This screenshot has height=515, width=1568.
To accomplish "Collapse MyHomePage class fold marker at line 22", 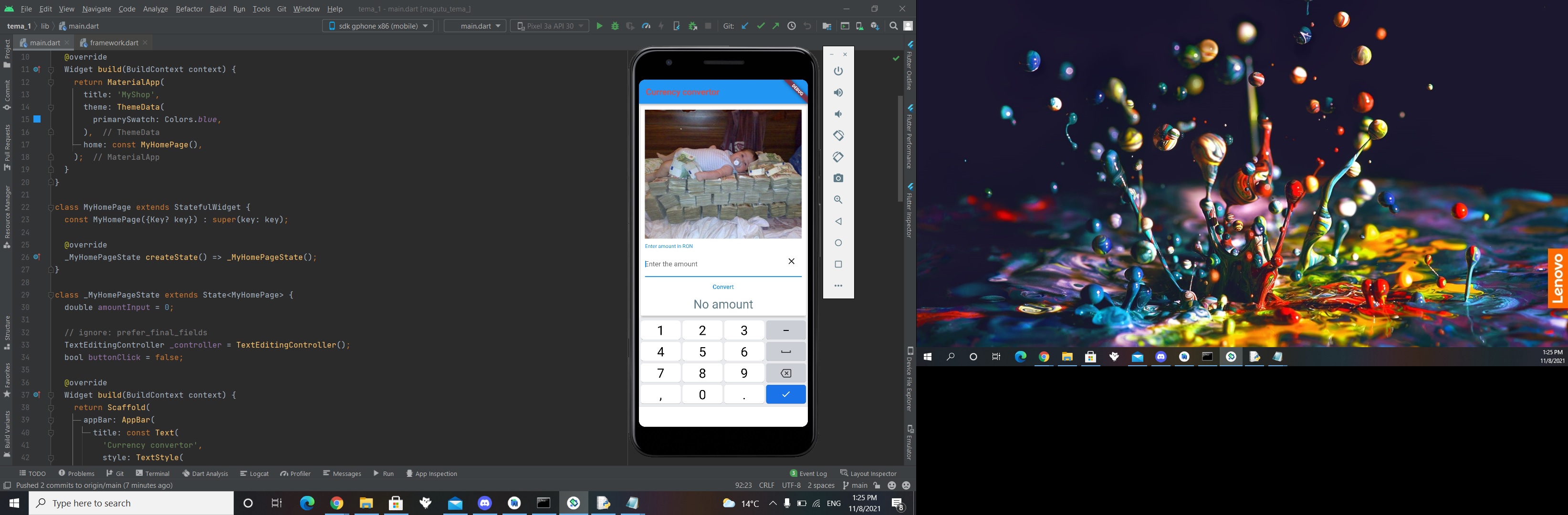I will tap(51, 207).
